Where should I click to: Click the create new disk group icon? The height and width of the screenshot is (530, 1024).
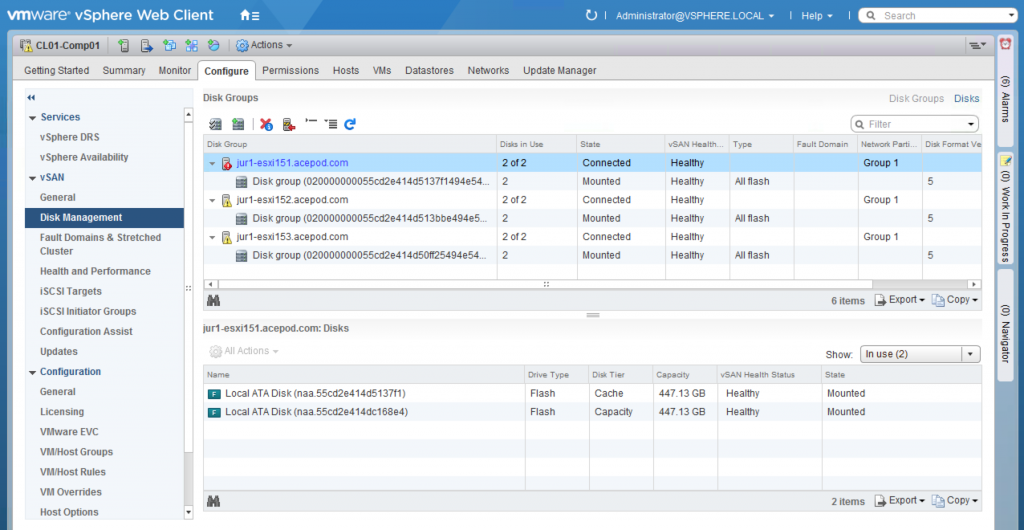point(238,124)
